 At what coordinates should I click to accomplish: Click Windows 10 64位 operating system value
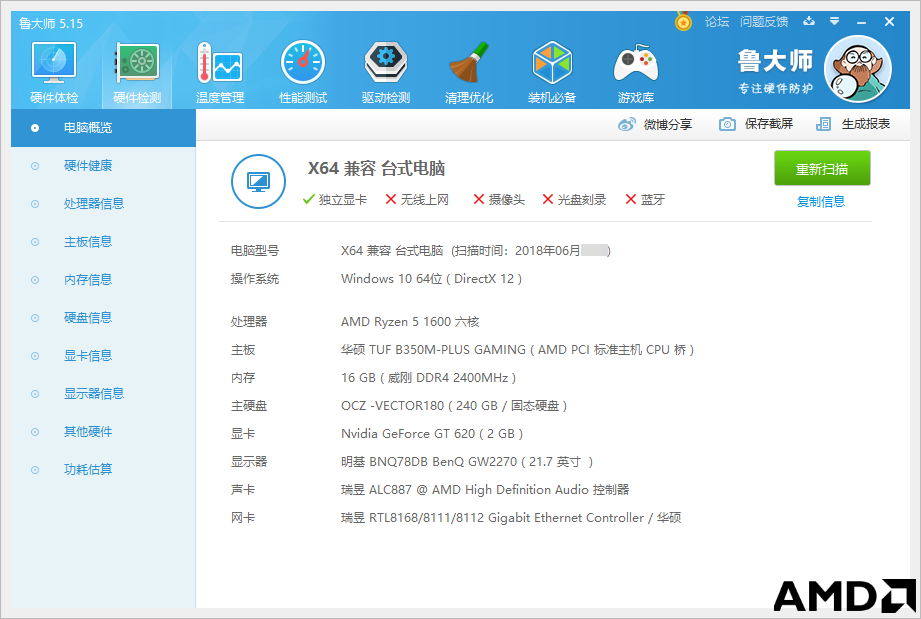click(x=431, y=278)
